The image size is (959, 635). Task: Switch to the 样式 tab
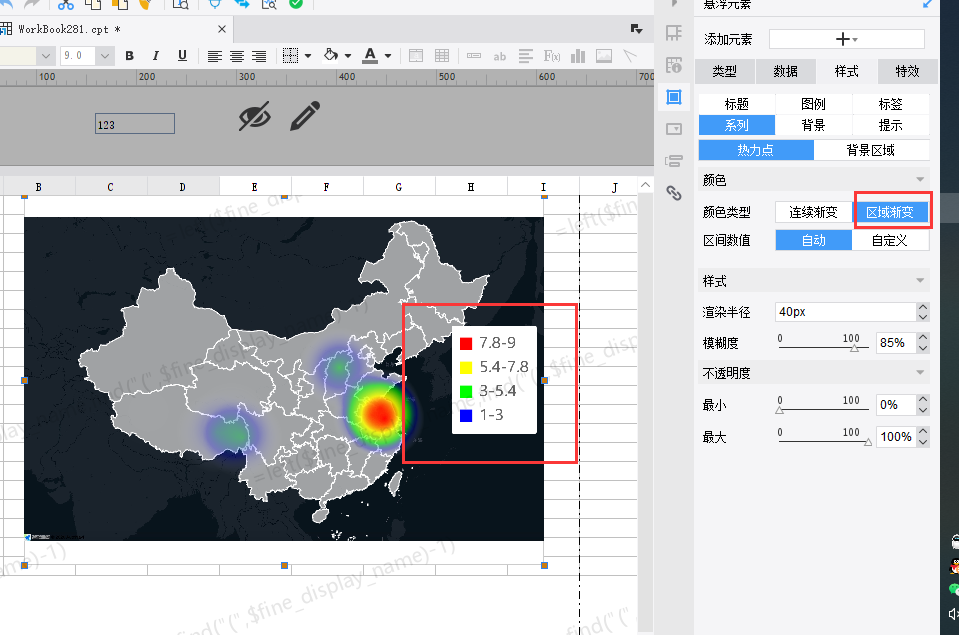[x=846, y=71]
